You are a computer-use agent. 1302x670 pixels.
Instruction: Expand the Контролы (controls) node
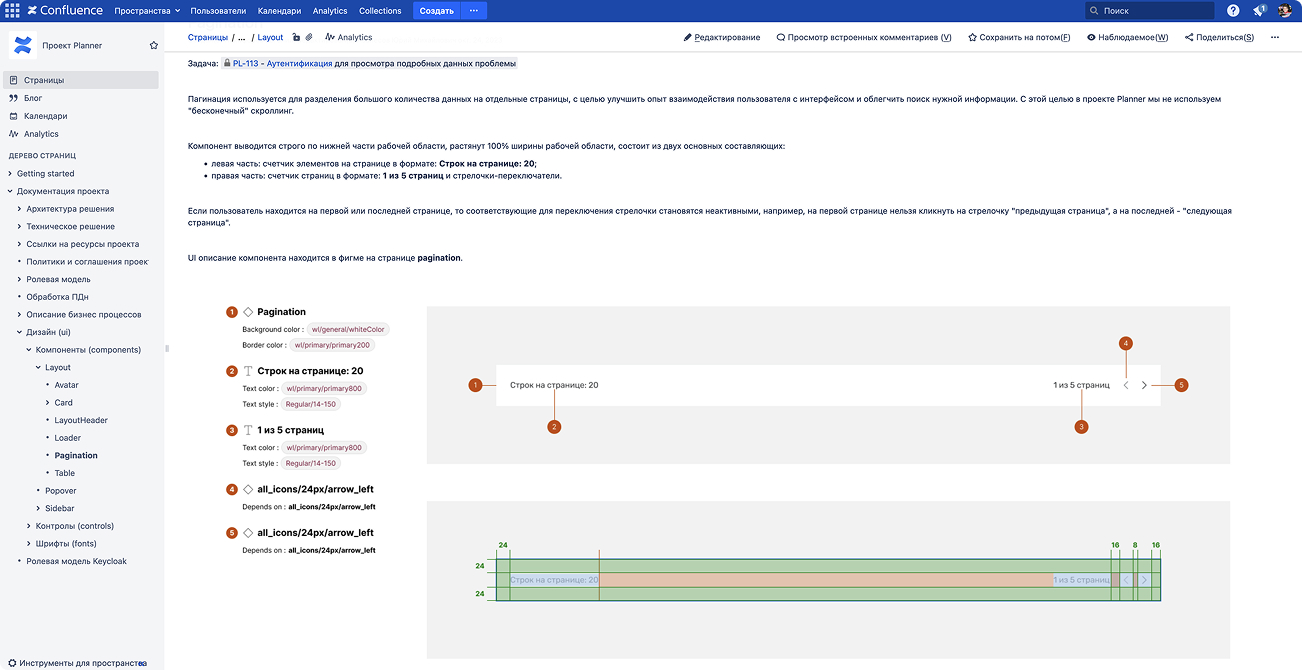(29, 526)
